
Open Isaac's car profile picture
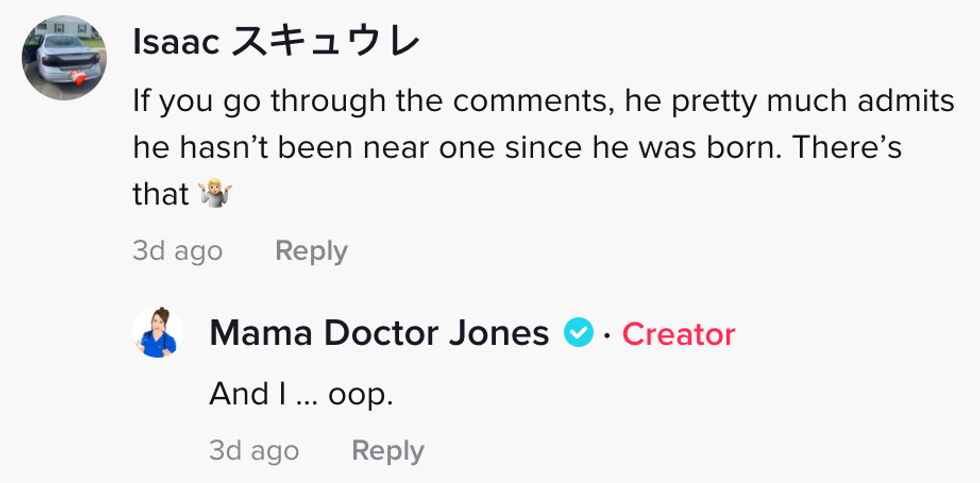66,57
